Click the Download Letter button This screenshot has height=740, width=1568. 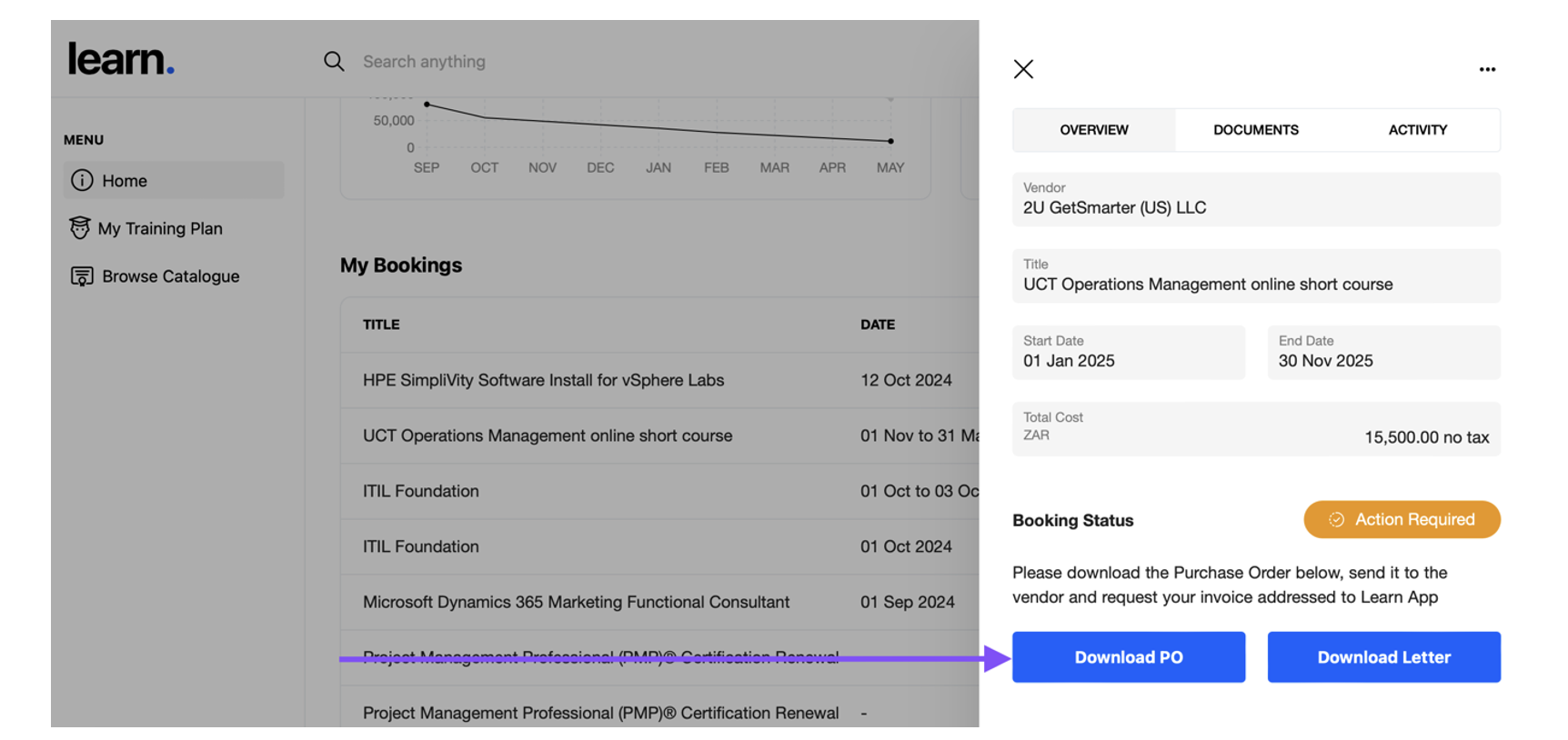click(x=1383, y=657)
